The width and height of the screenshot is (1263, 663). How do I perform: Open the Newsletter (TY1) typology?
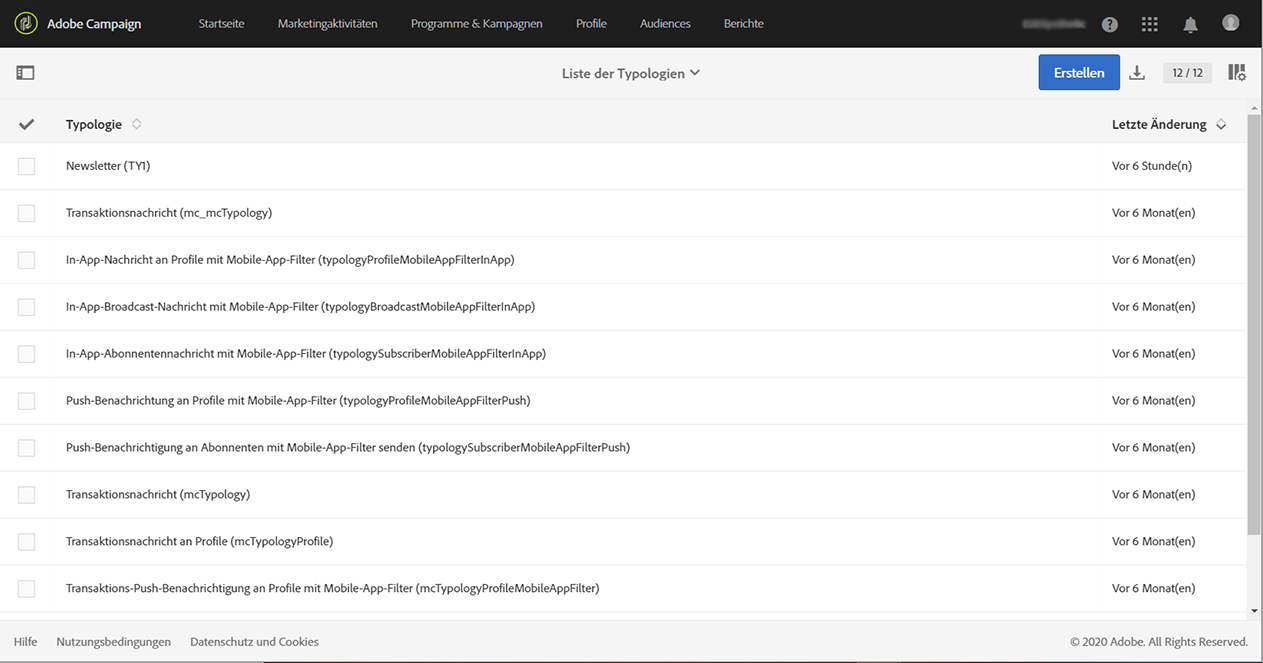108,166
